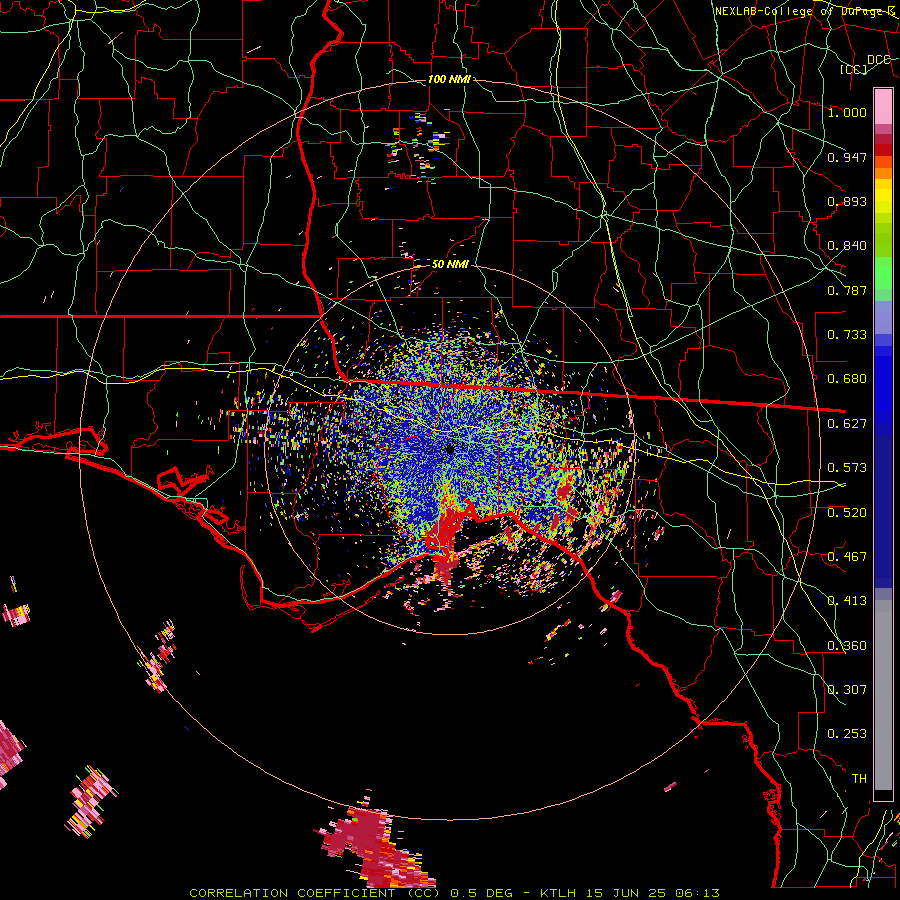Screen dimensions: 900x900
Task: Select the 0.733 scale value
Action: [x=847, y=334]
